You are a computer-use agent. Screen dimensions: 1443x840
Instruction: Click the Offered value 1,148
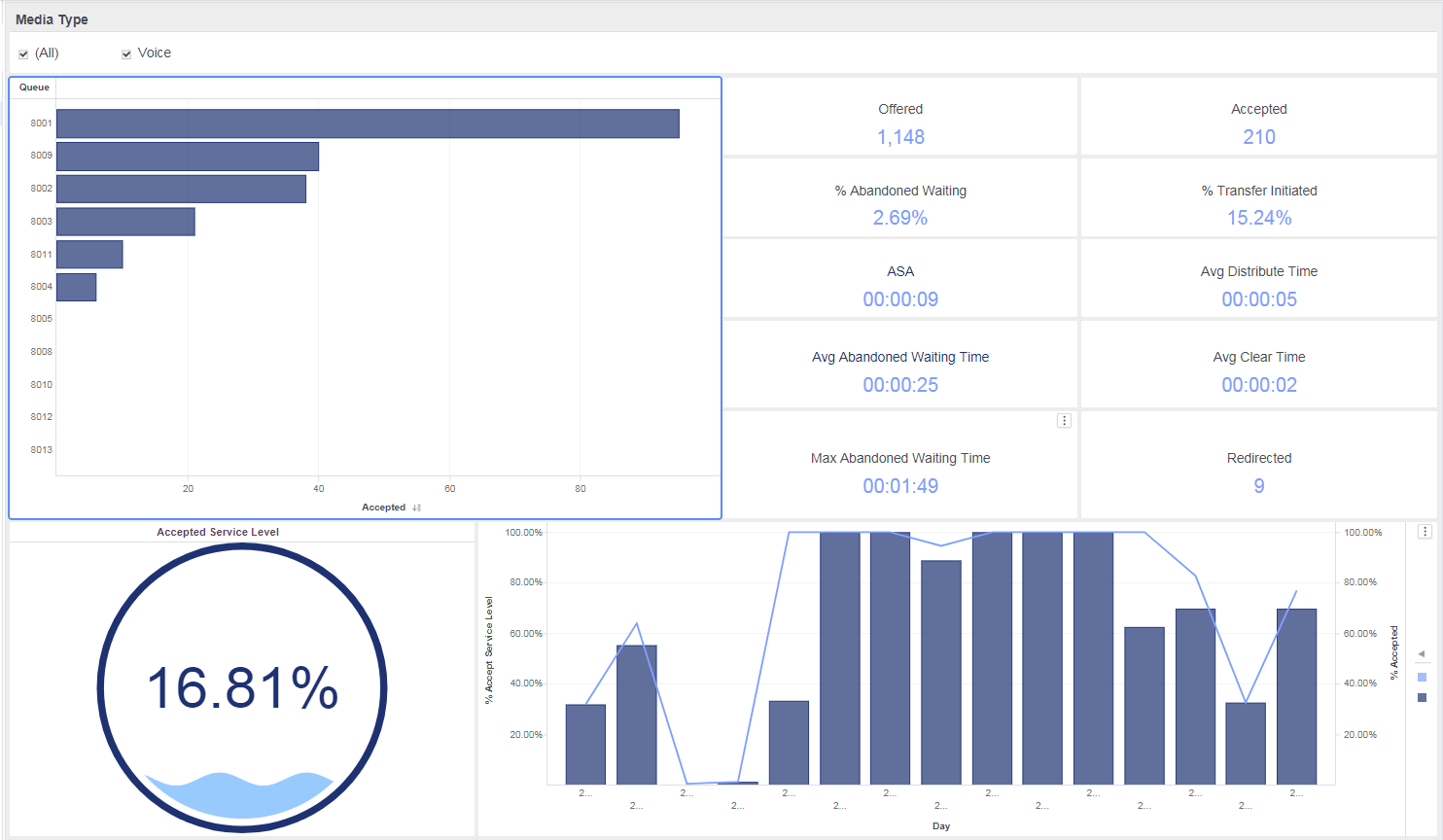tap(900, 137)
